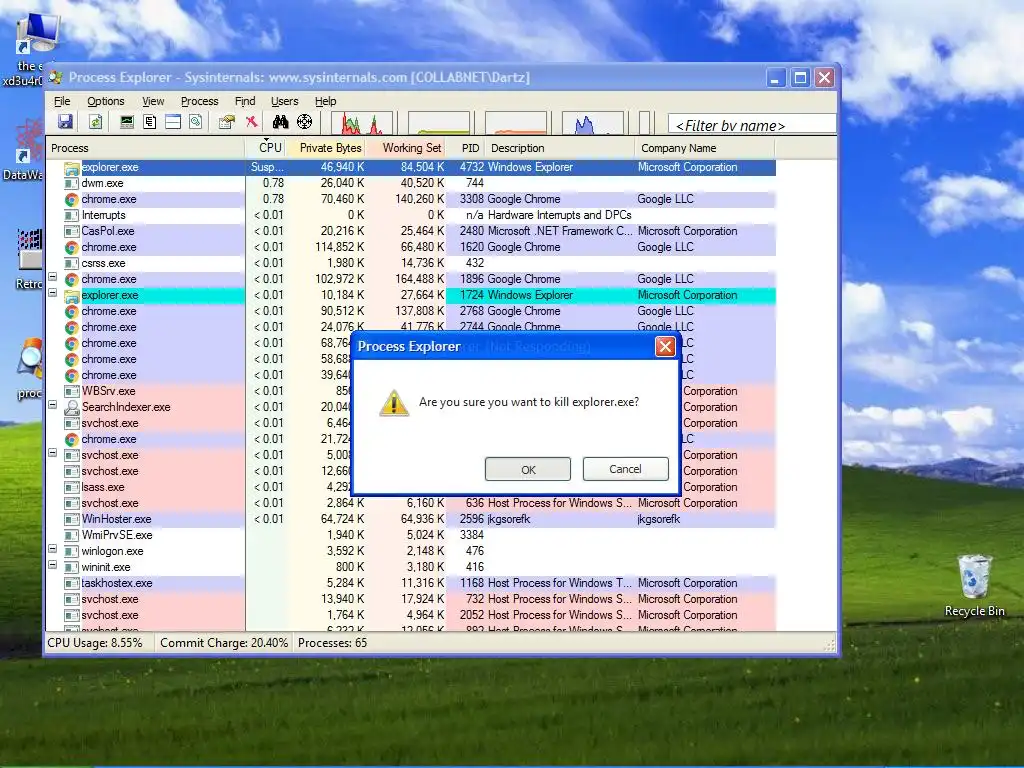Collapse tree node beside chrome.exe PID 1896
1024x768 pixels.
point(53,277)
